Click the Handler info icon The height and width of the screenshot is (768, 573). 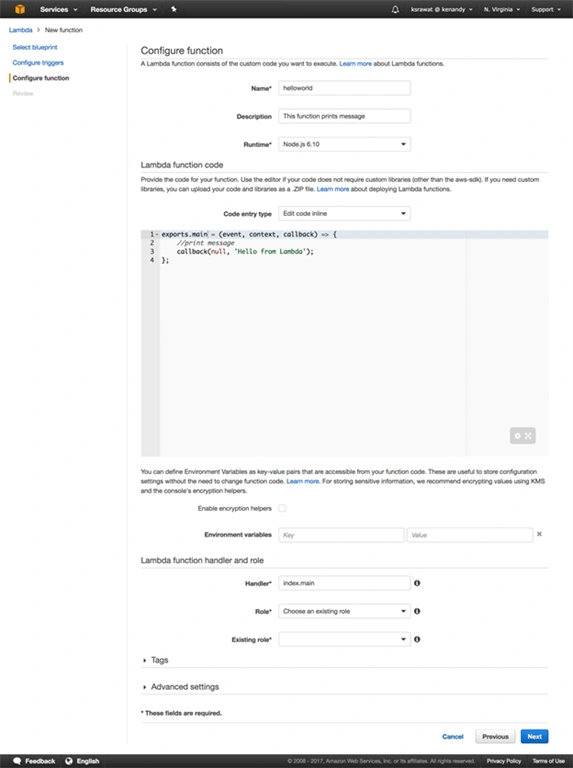(417, 583)
